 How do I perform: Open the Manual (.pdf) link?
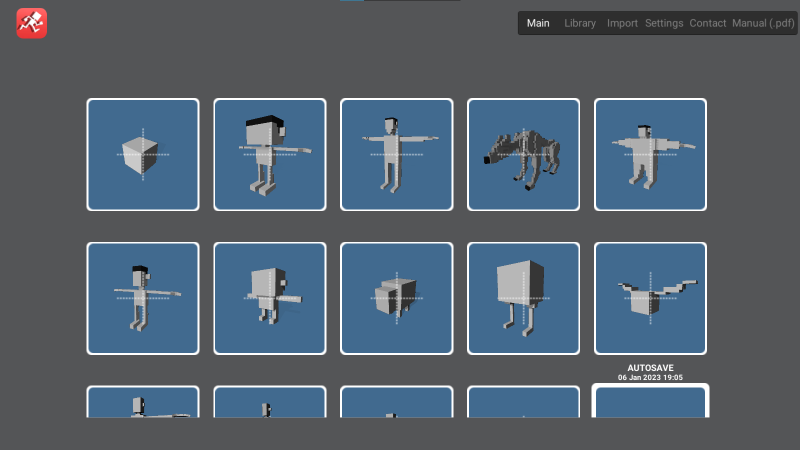click(x=763, y=23)
